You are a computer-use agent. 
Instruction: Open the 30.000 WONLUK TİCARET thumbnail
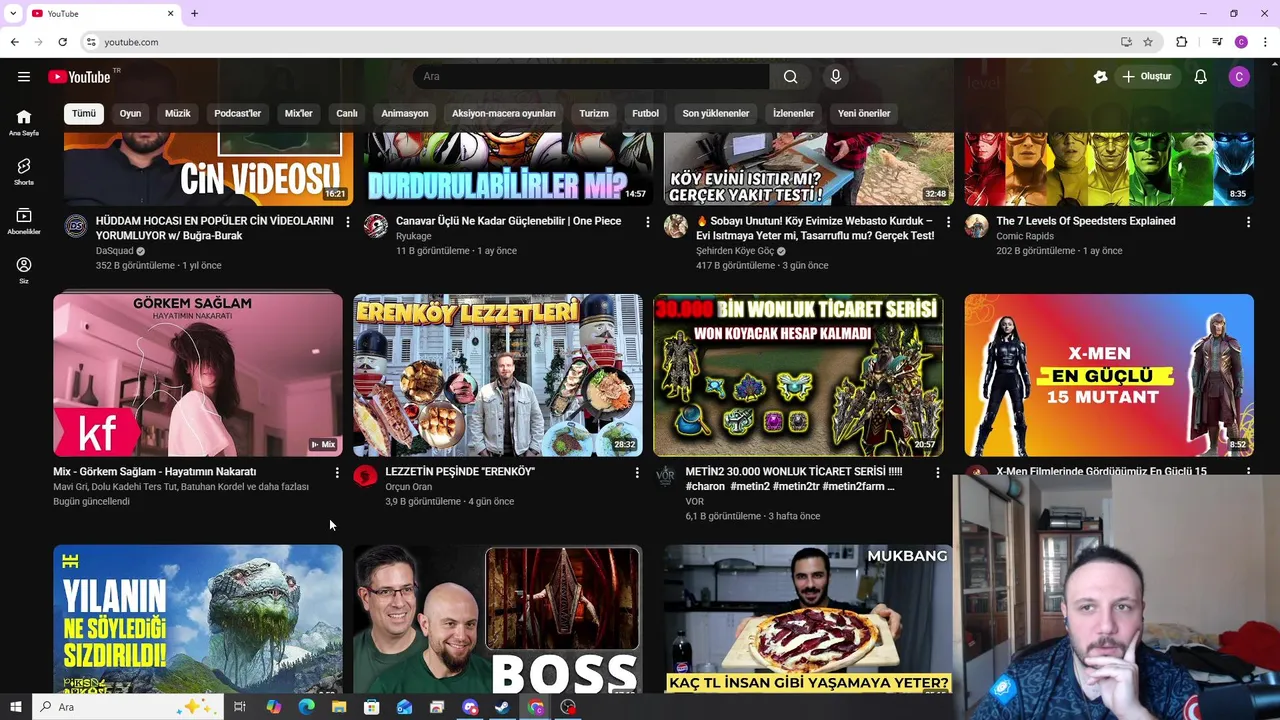[x=798, y=375]
